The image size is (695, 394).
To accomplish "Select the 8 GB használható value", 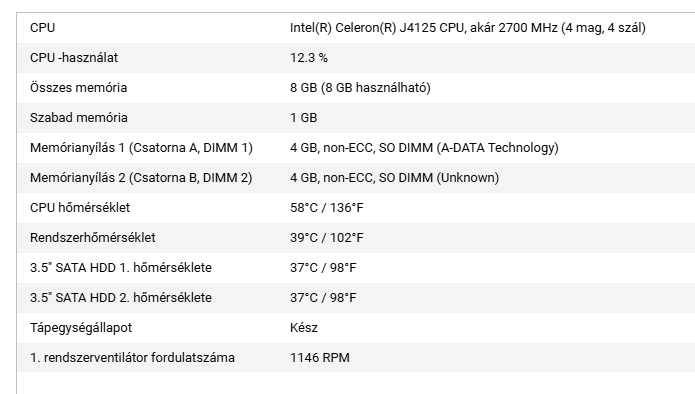I will (x=360, y=88).
